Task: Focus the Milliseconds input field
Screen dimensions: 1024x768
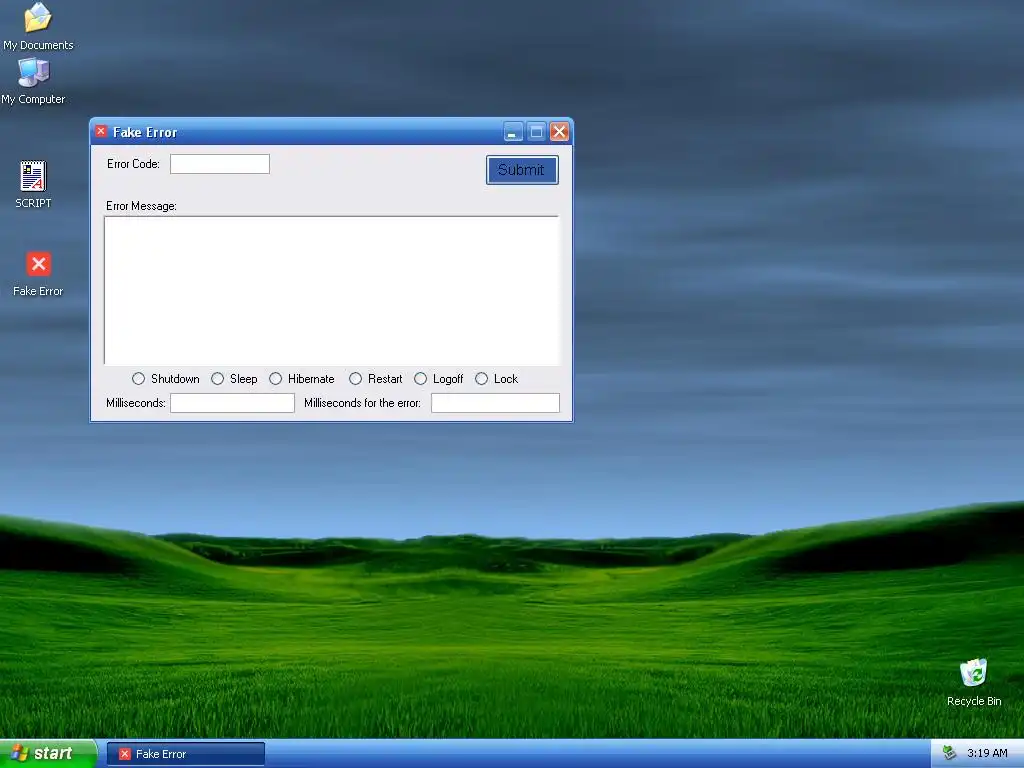Action: (x=232, y=403)
